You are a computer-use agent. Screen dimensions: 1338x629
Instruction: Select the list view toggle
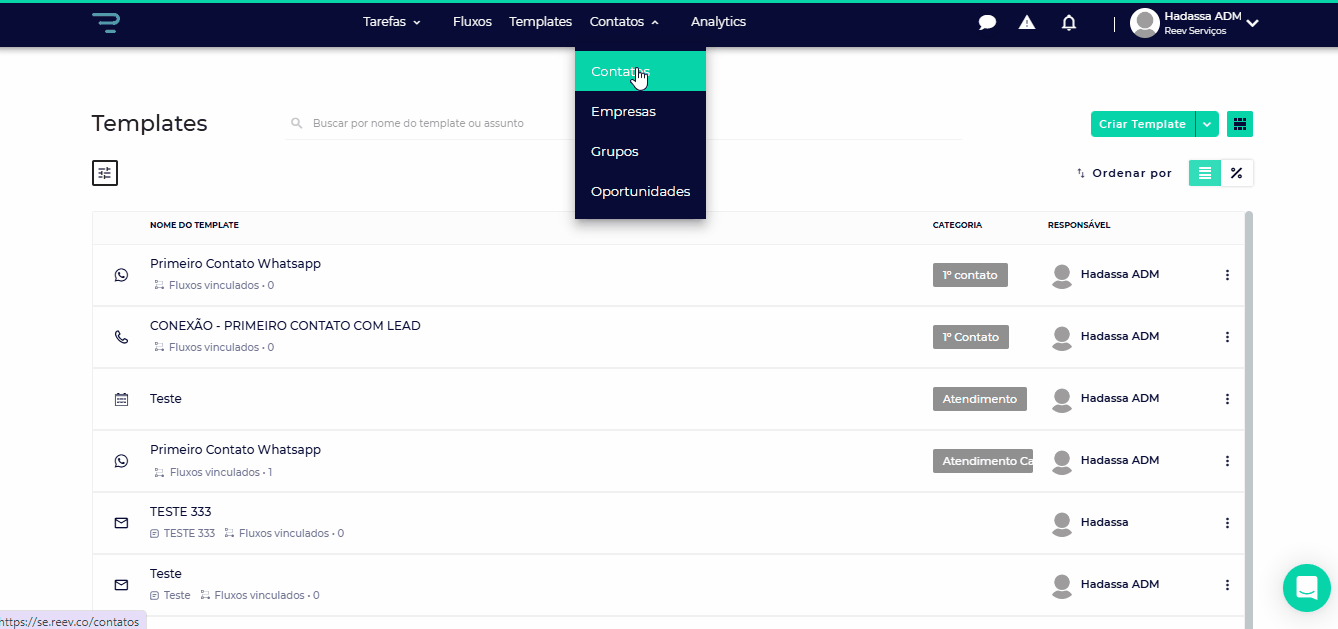click(x=1205, y=173)
